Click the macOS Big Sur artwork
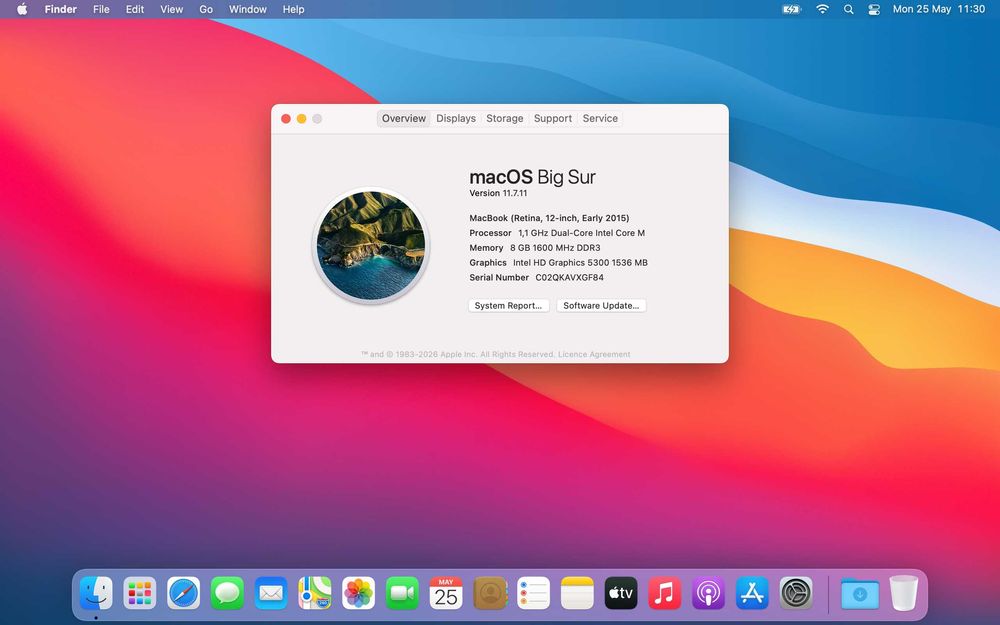Viewport: 1000px width, 625px height. [371, 246]
